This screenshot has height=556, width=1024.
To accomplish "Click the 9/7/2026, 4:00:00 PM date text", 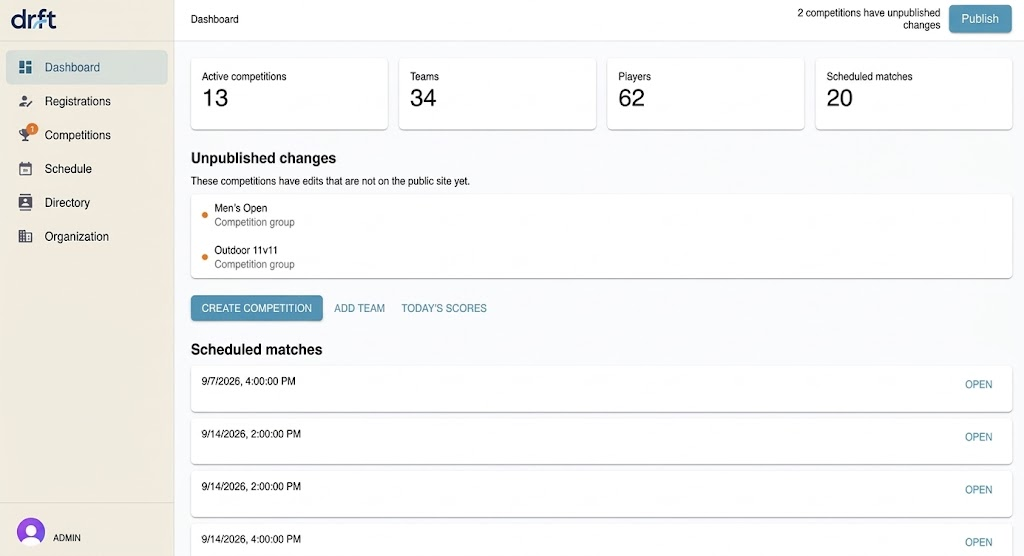I will tap(248, 381).
